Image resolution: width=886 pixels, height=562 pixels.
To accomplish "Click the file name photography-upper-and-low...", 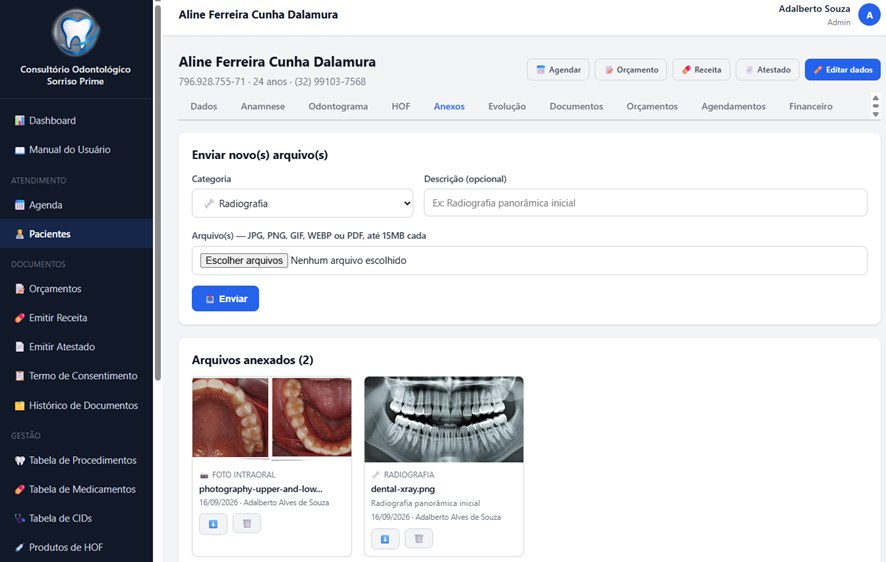I will (260, 489).
